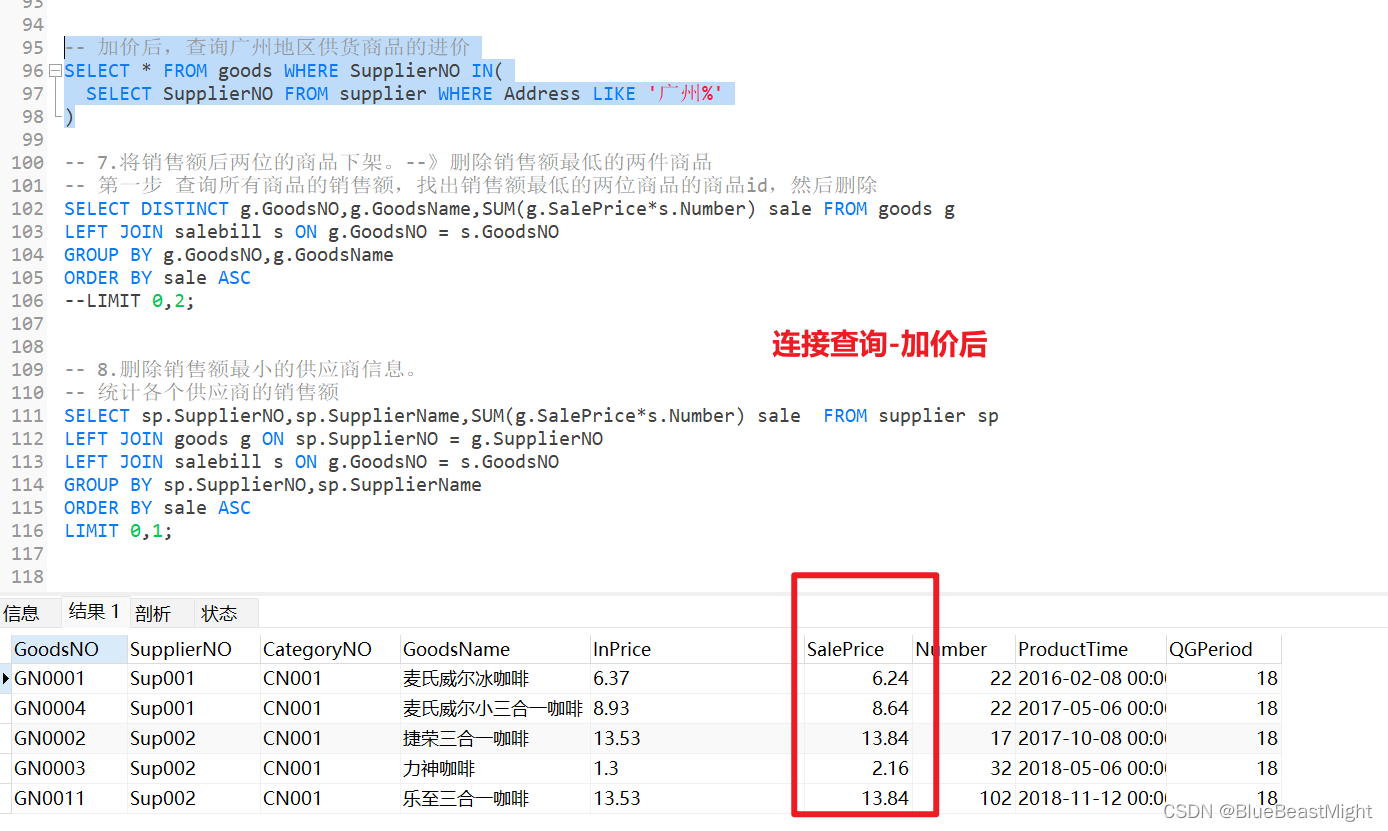1388x831 pixels.
Task: Place cursor on the --LIMIT 0,2; line
Action: 129,301
